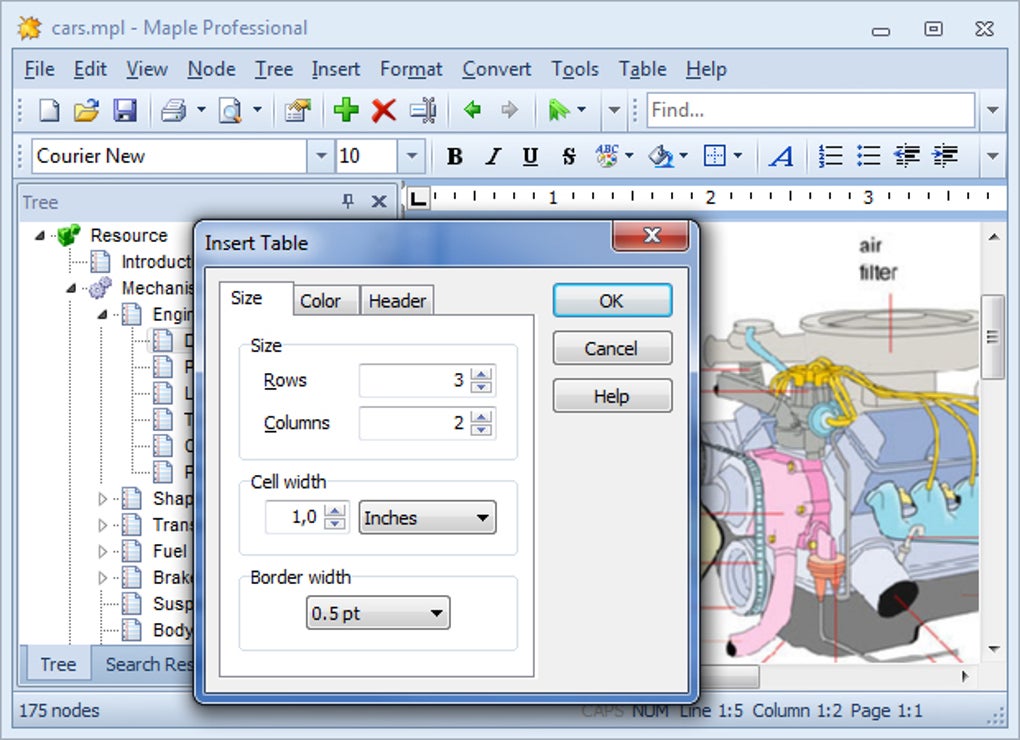Open the font size dropdown
Image resolution: width=1020 pixels, height=740 pixels.
[x=411, y=156]
